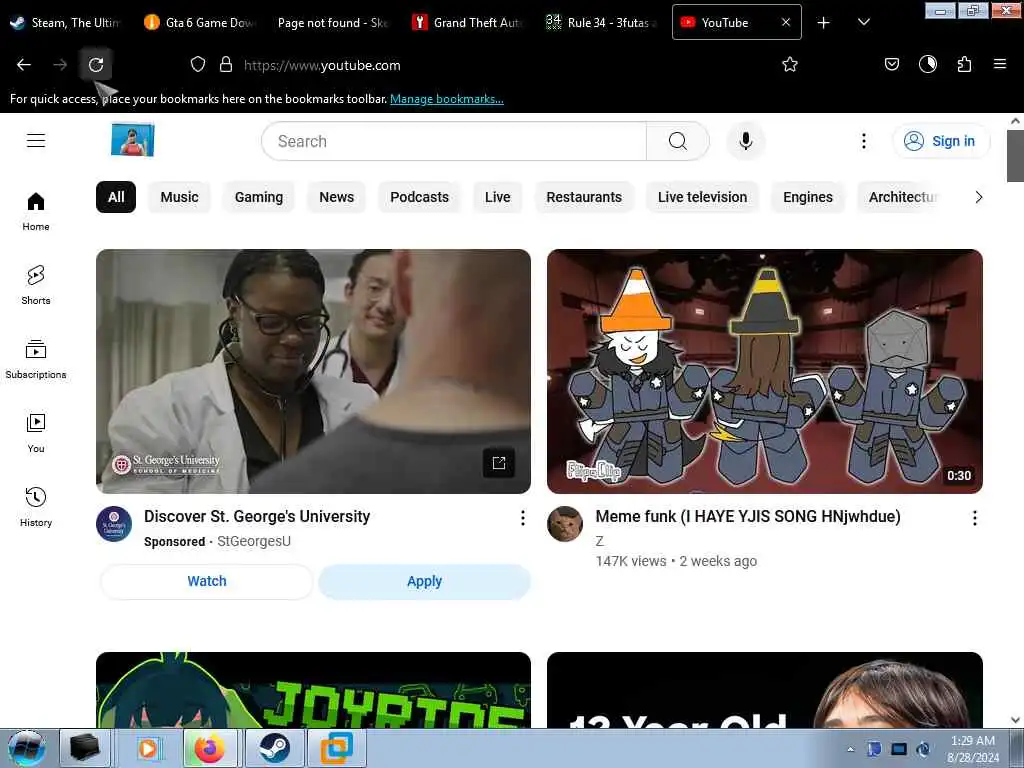The width and height of the screenshot is (1024, 768).
Task: Select the Music filter chip
Action: coord(180,197)
